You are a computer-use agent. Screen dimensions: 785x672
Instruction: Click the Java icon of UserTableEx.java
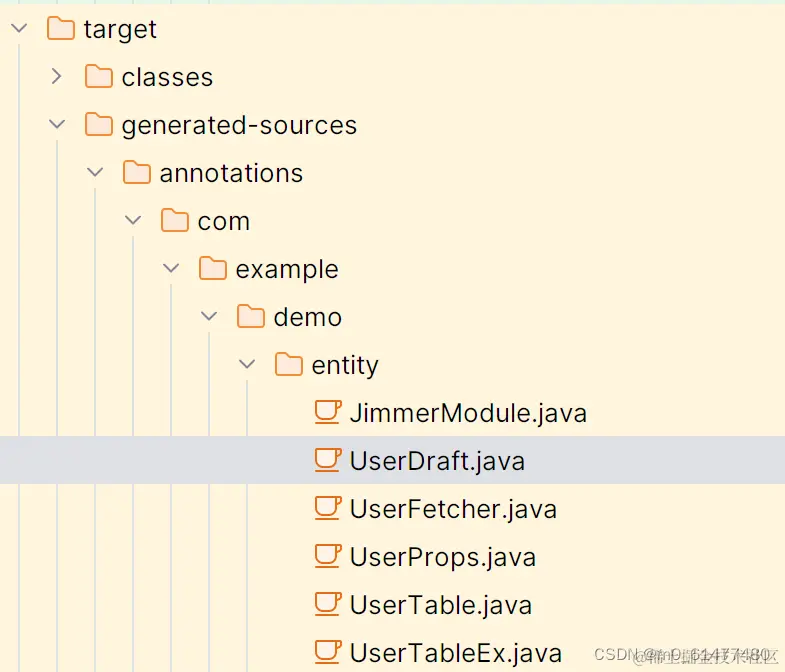[328, 652]
